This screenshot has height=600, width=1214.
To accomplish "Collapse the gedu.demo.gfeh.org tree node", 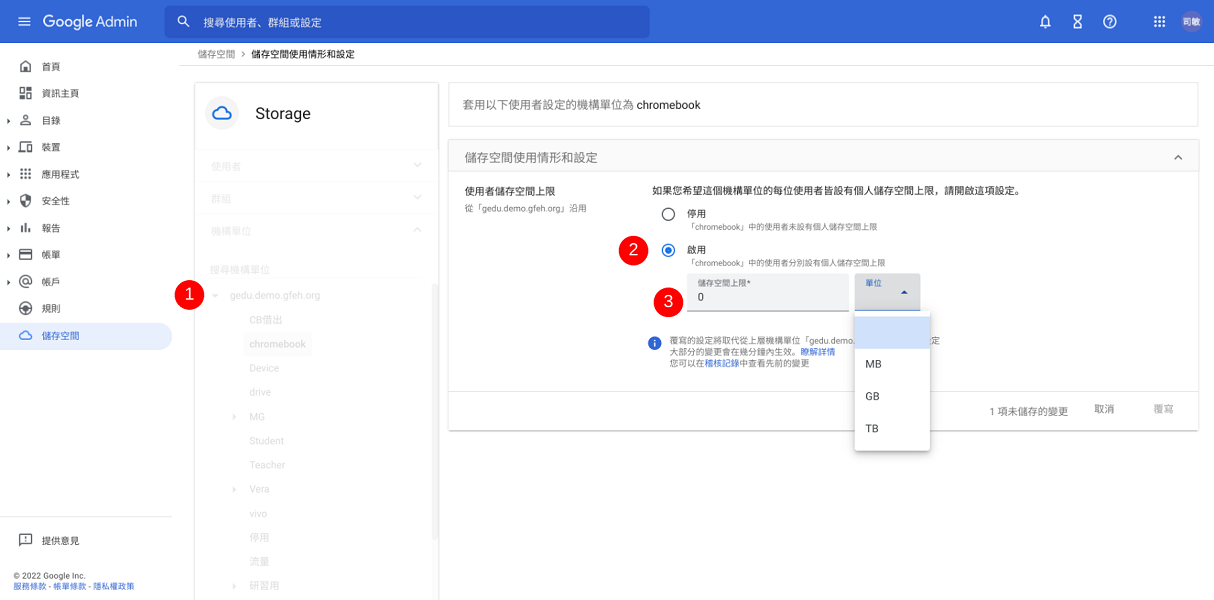I will 215,296.
